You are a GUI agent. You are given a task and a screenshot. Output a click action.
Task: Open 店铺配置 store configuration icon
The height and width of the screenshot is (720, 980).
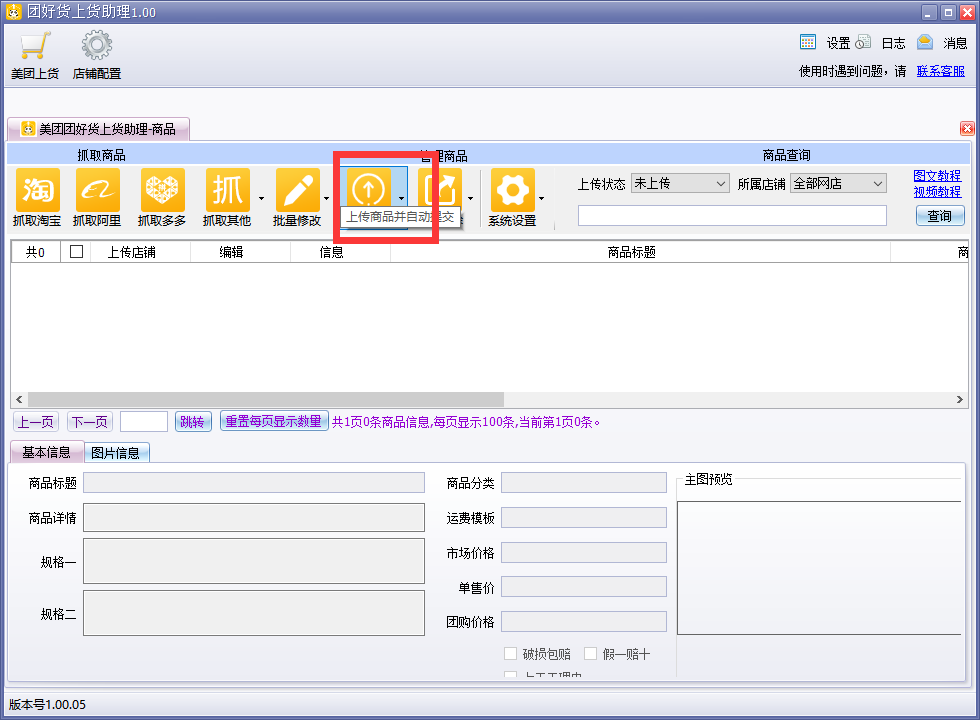coord(97,46)
